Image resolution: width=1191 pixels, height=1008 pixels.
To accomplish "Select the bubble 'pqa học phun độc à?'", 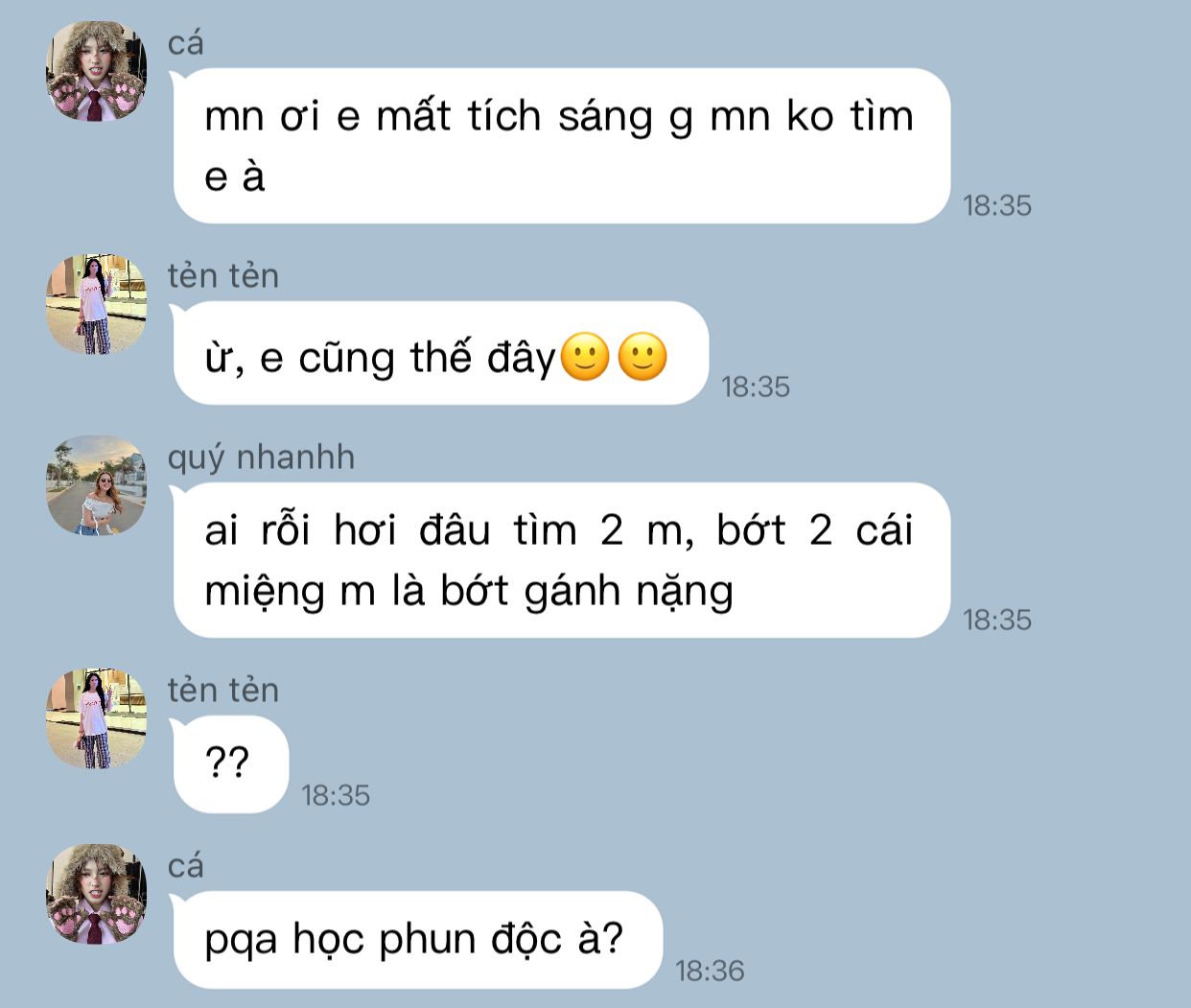I will (417, 940).
